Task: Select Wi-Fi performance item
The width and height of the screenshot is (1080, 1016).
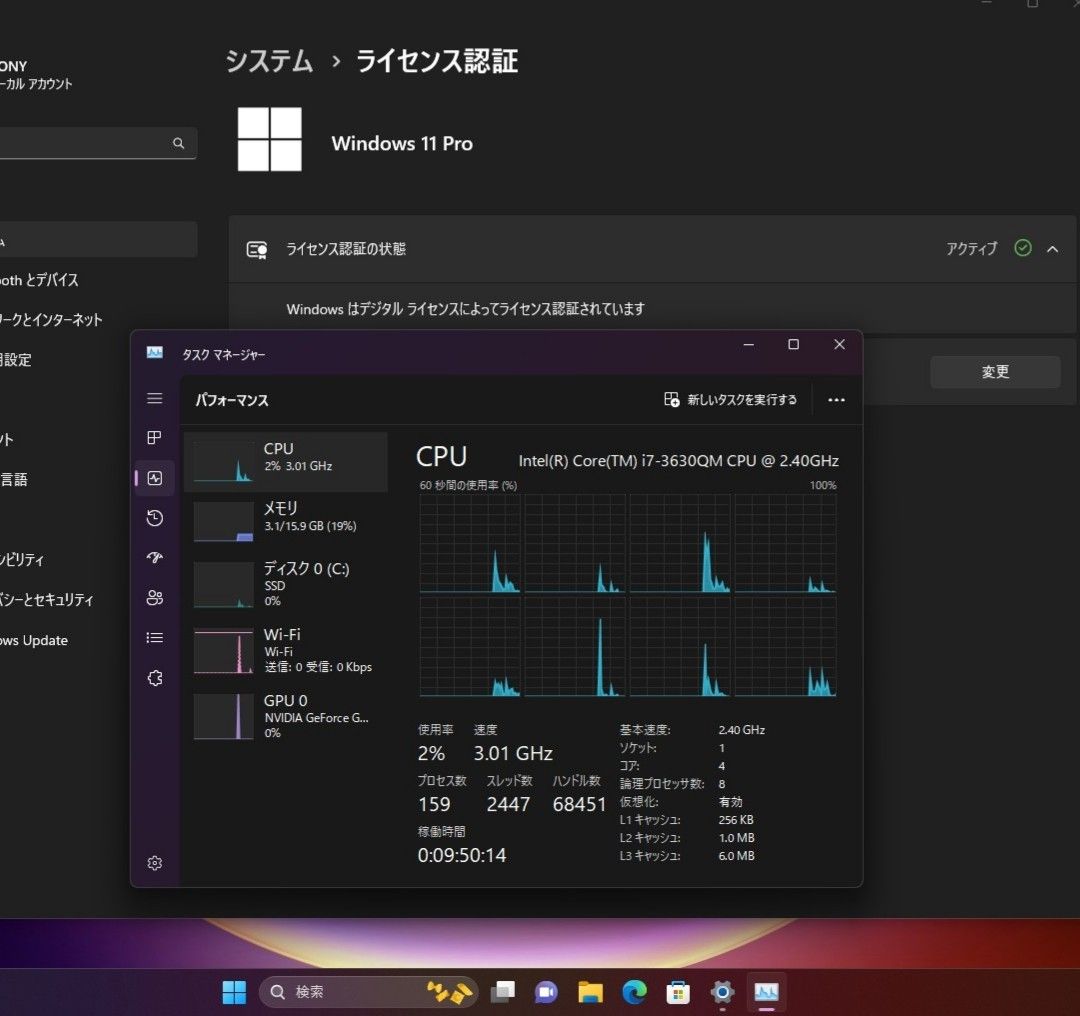Action: tap(286, 650)
